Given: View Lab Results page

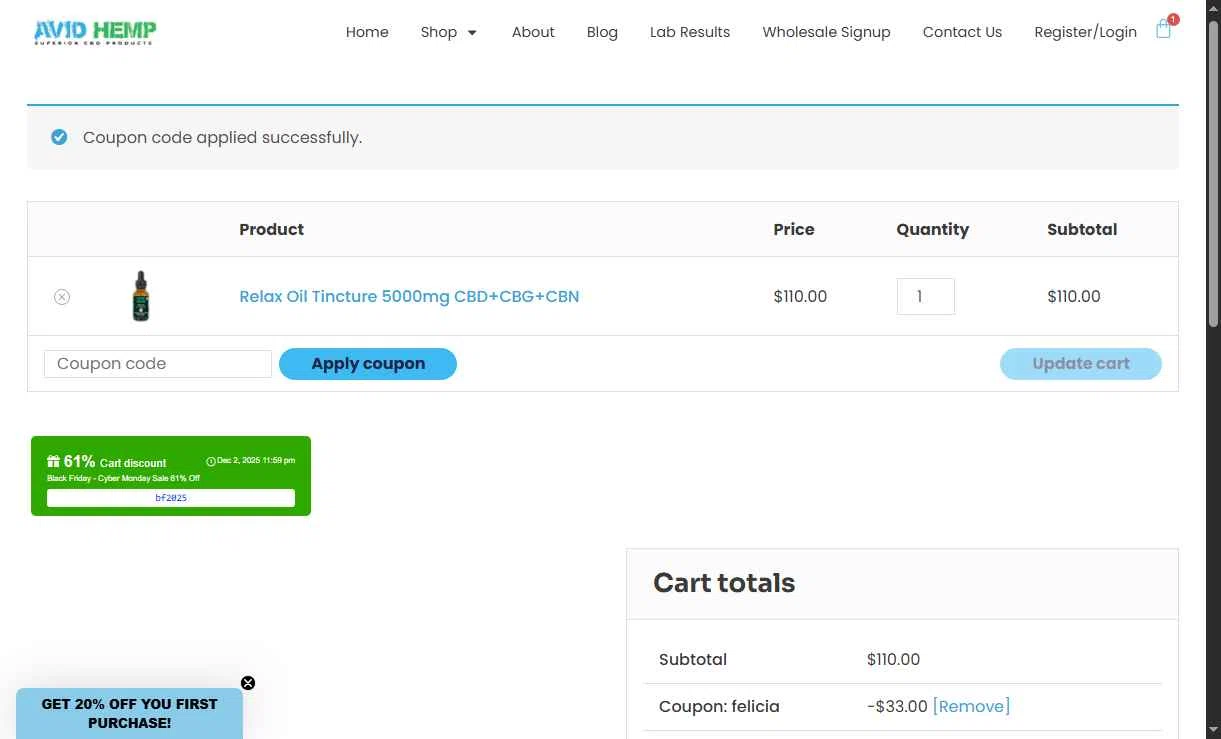Looking at the screenshot, I should point(690,32).
